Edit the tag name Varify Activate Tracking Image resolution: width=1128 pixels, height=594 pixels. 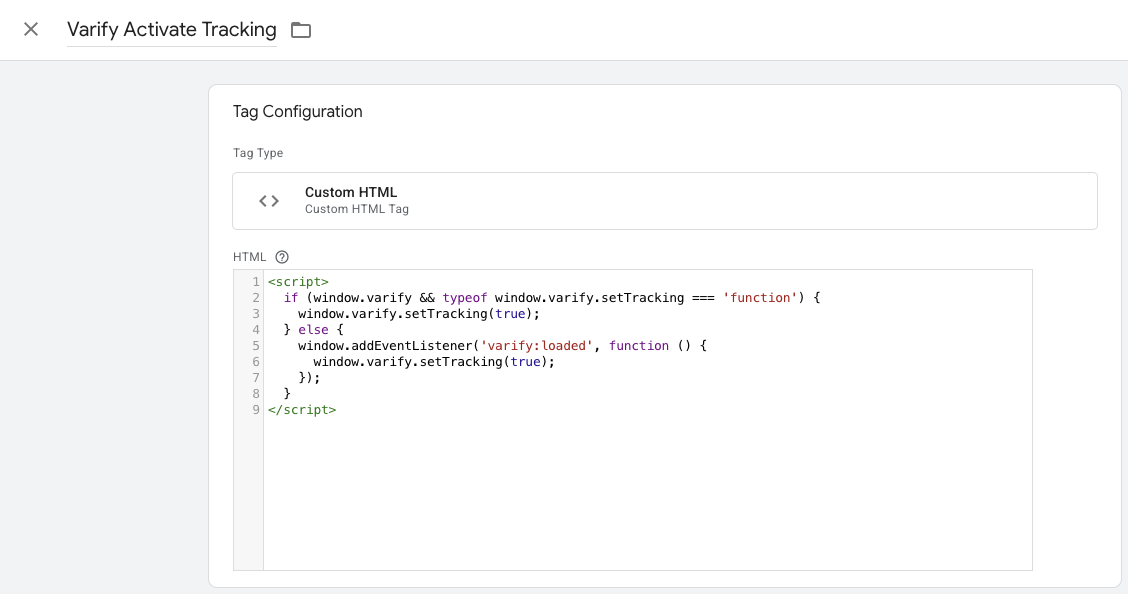171,30
